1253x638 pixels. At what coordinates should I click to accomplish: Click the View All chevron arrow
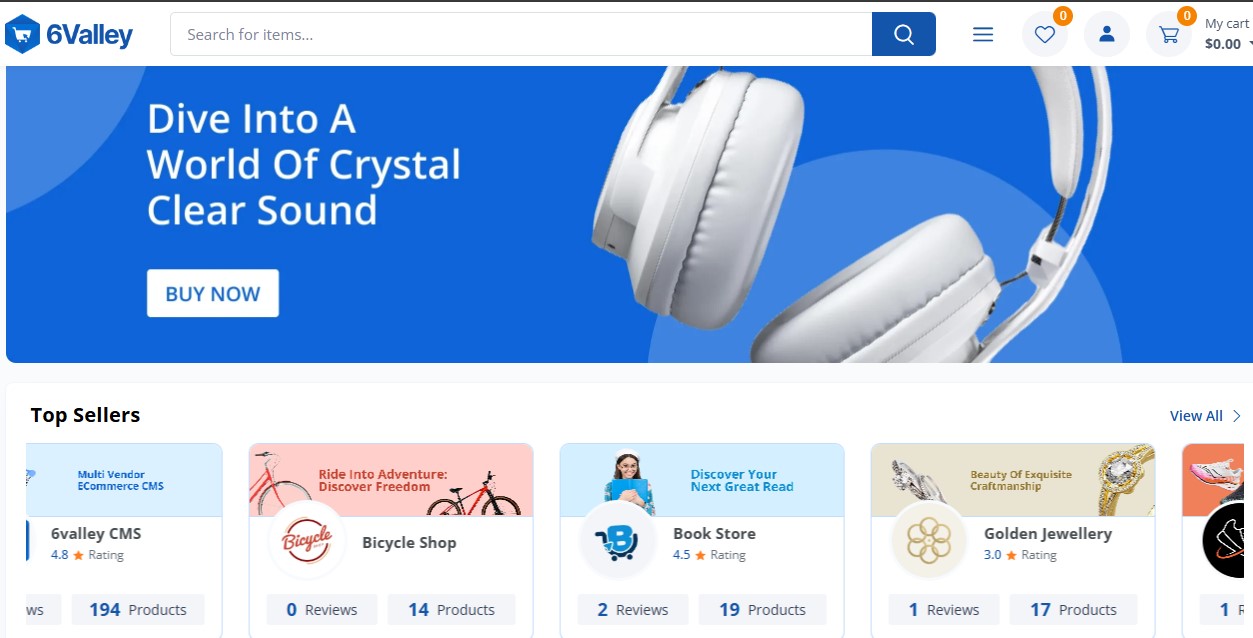pyautogui.click(x=1237, y=416)
